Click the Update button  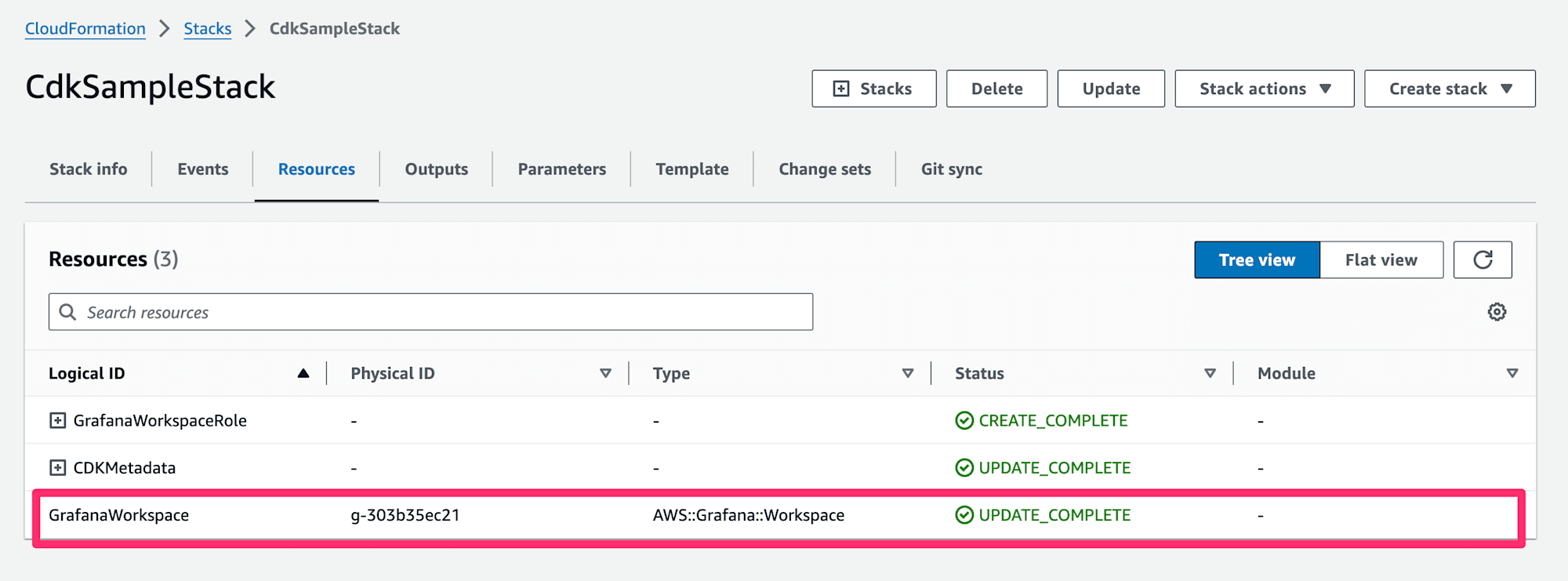pyautogui.click(x=1111, y=89)
